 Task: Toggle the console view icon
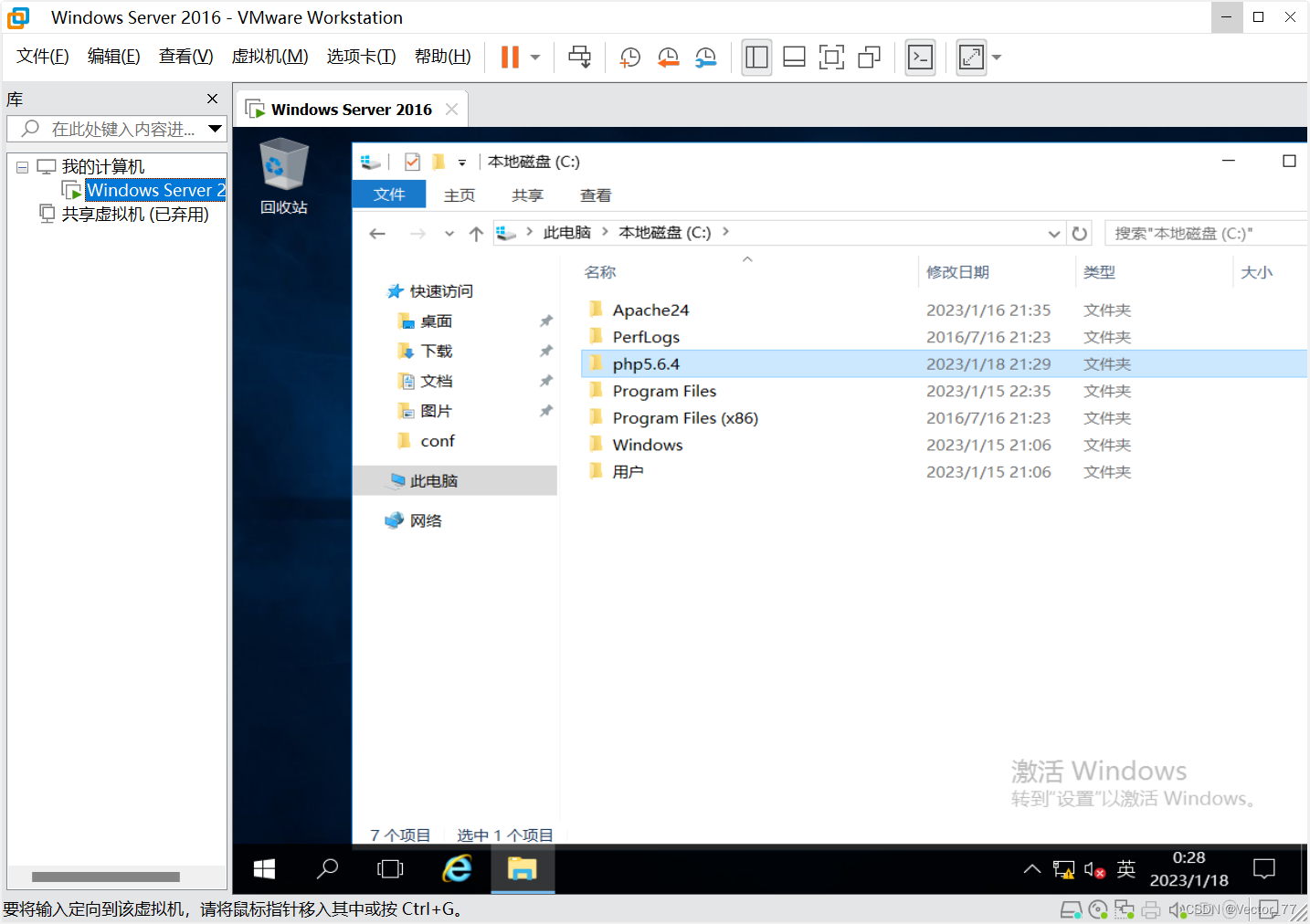point(920,58)
